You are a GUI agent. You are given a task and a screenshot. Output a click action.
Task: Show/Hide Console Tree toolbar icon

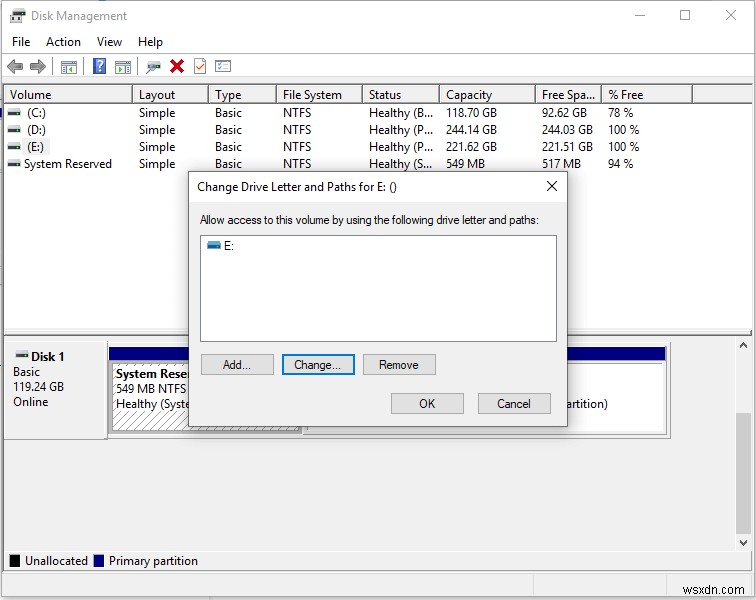(69, 67)
